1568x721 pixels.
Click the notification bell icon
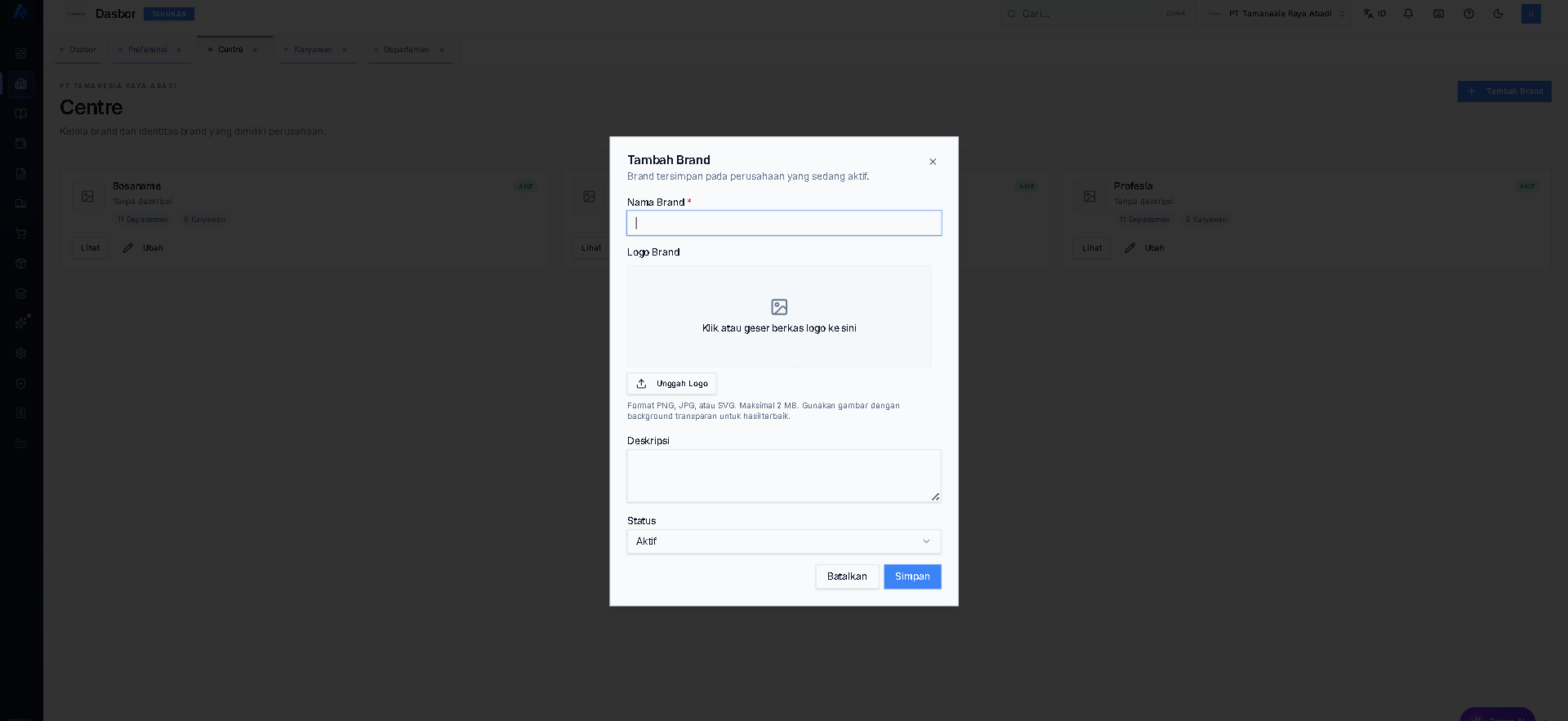[1409, 14]
